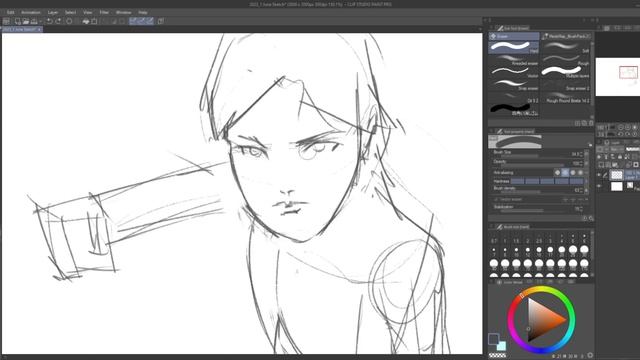Choose the Soft eraser sub tool
The width and height of the screenshot is (640, 360).
pyautogui.click(x=566, y=47)
